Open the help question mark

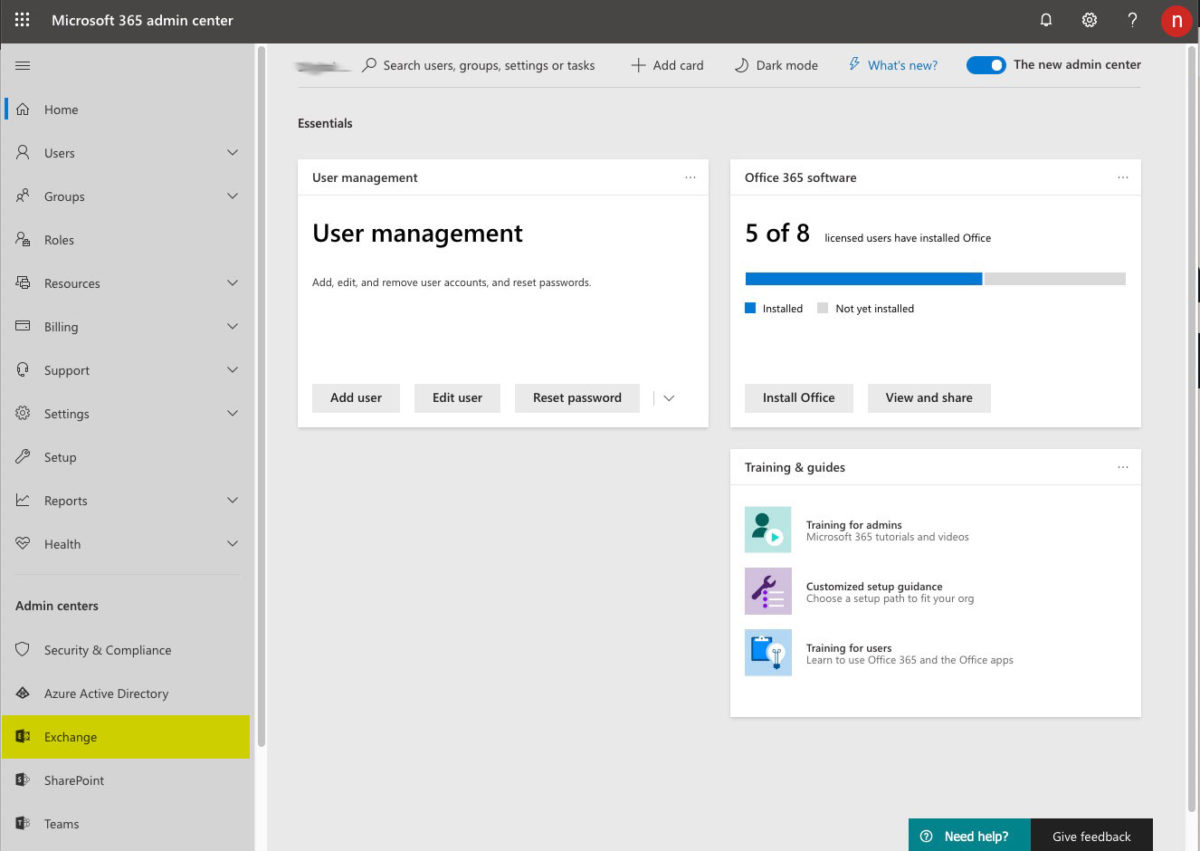[x=1132, y=20]
